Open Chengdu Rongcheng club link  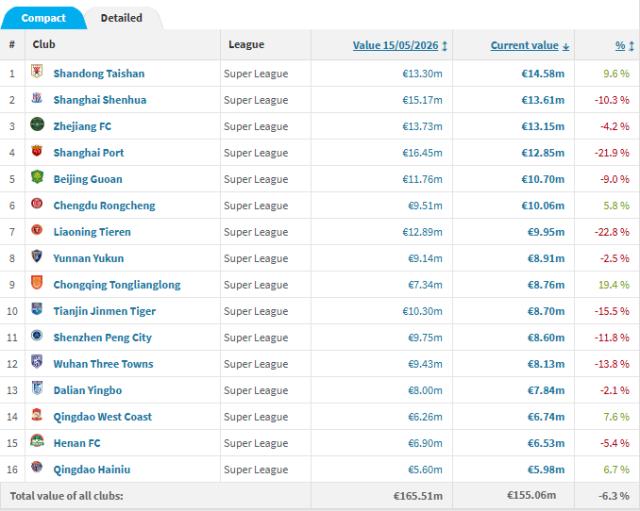104,206
